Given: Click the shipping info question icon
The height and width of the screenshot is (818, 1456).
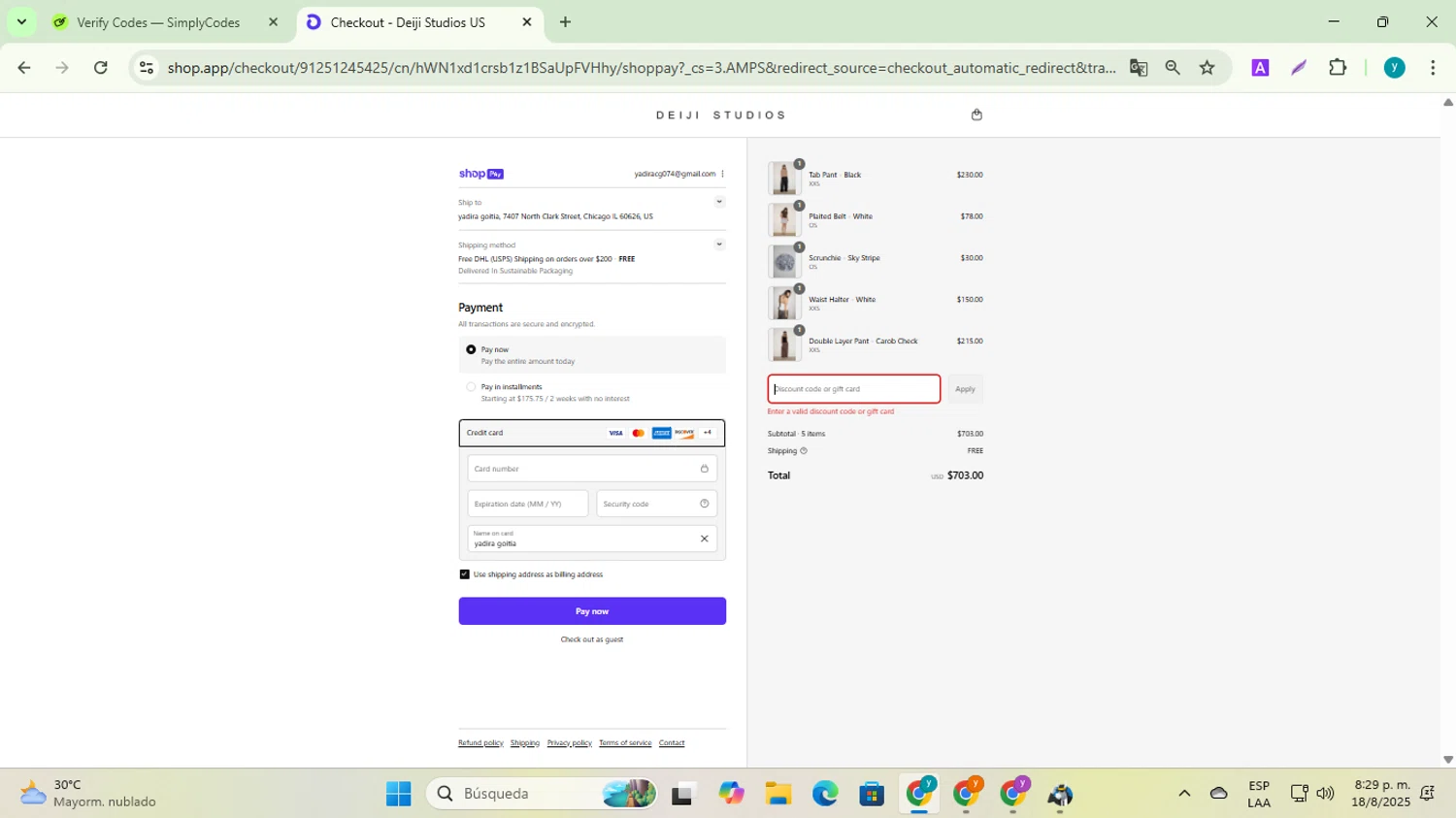Looking at the screenshot, I should coord(804,451).
